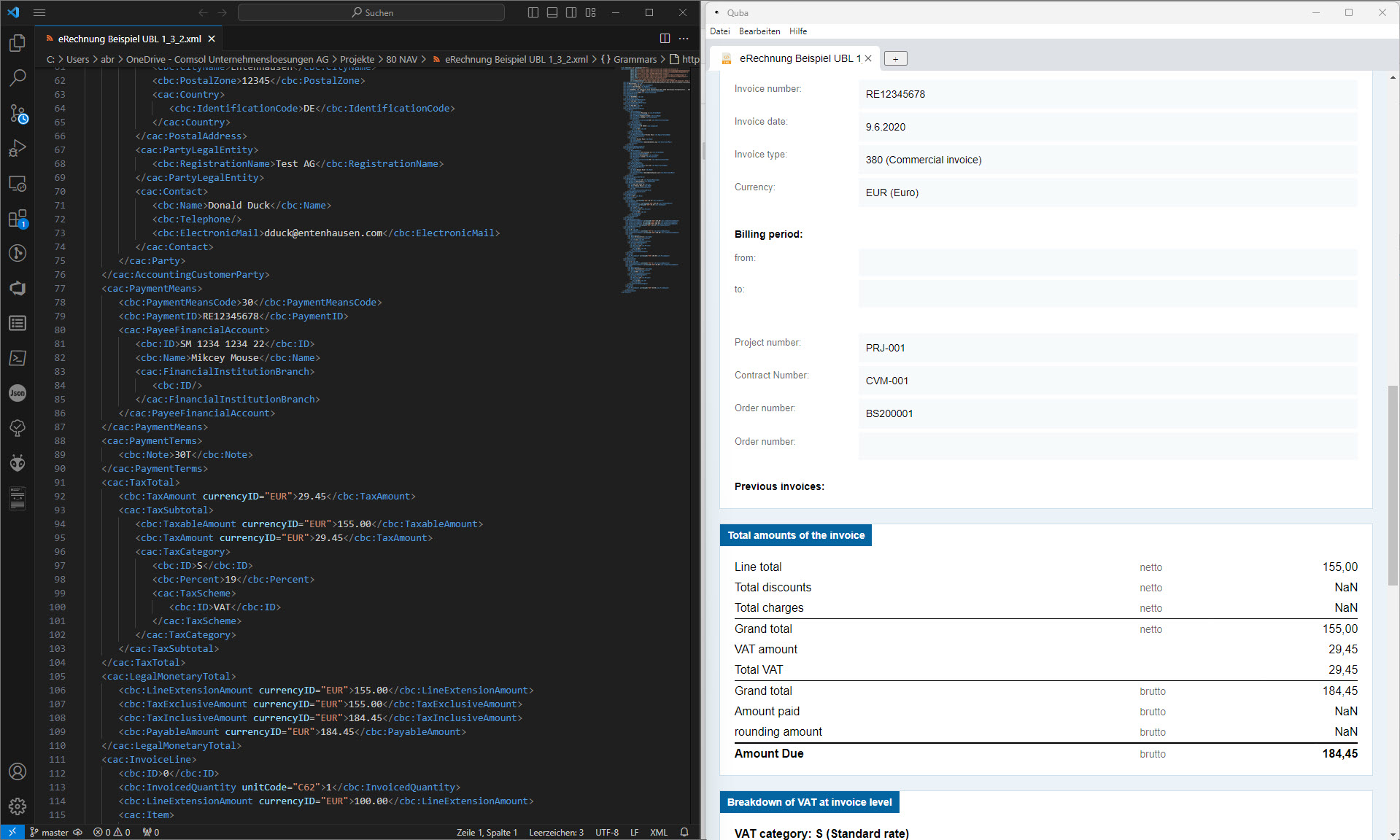This screenshot has width=1400, height=840.
Task: Click the navigate forward arrow in title bar
Action: (x=223, y=12)
